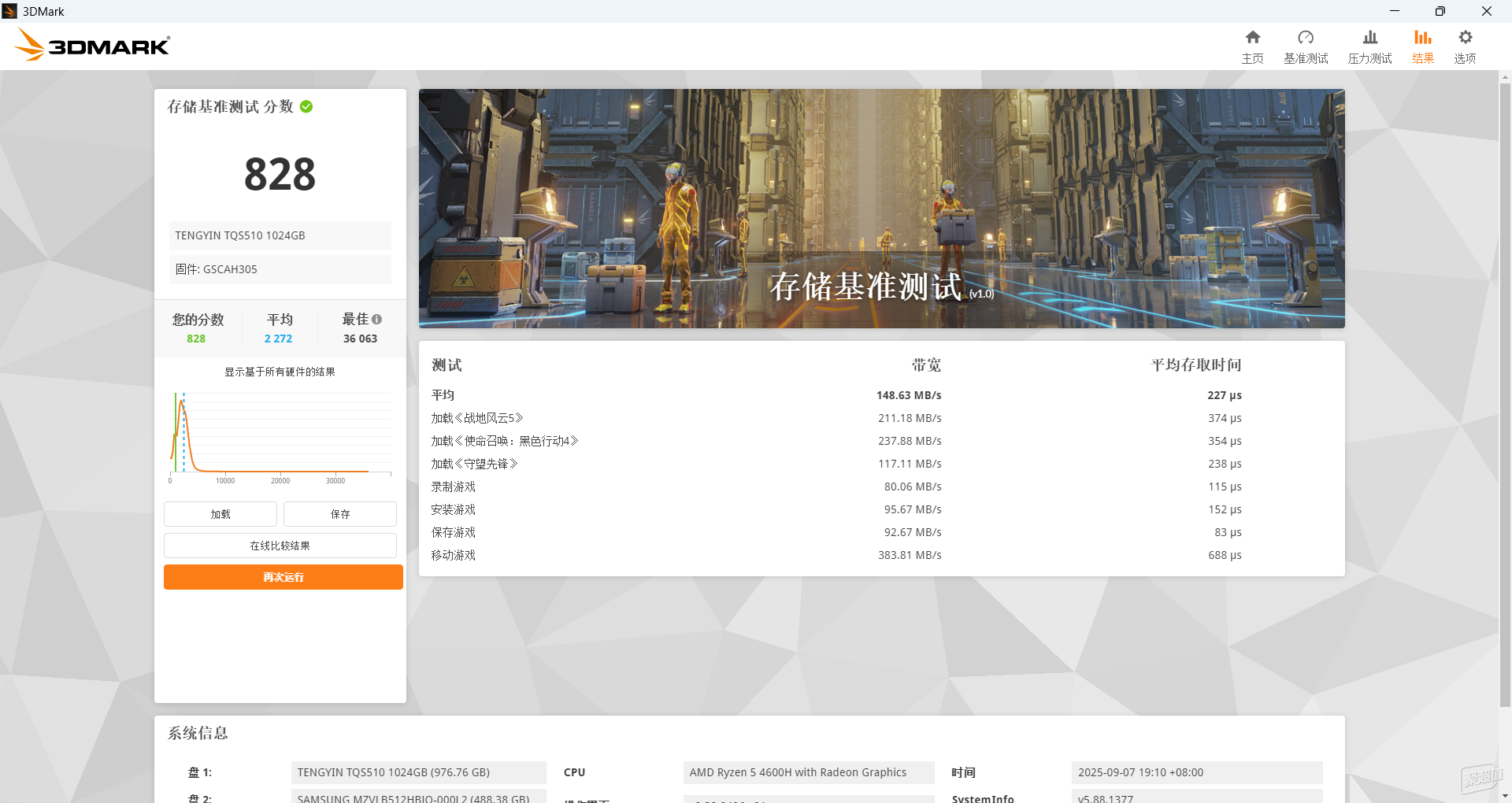Select the 加载《战地风云5》 test row

coord(477,418)
